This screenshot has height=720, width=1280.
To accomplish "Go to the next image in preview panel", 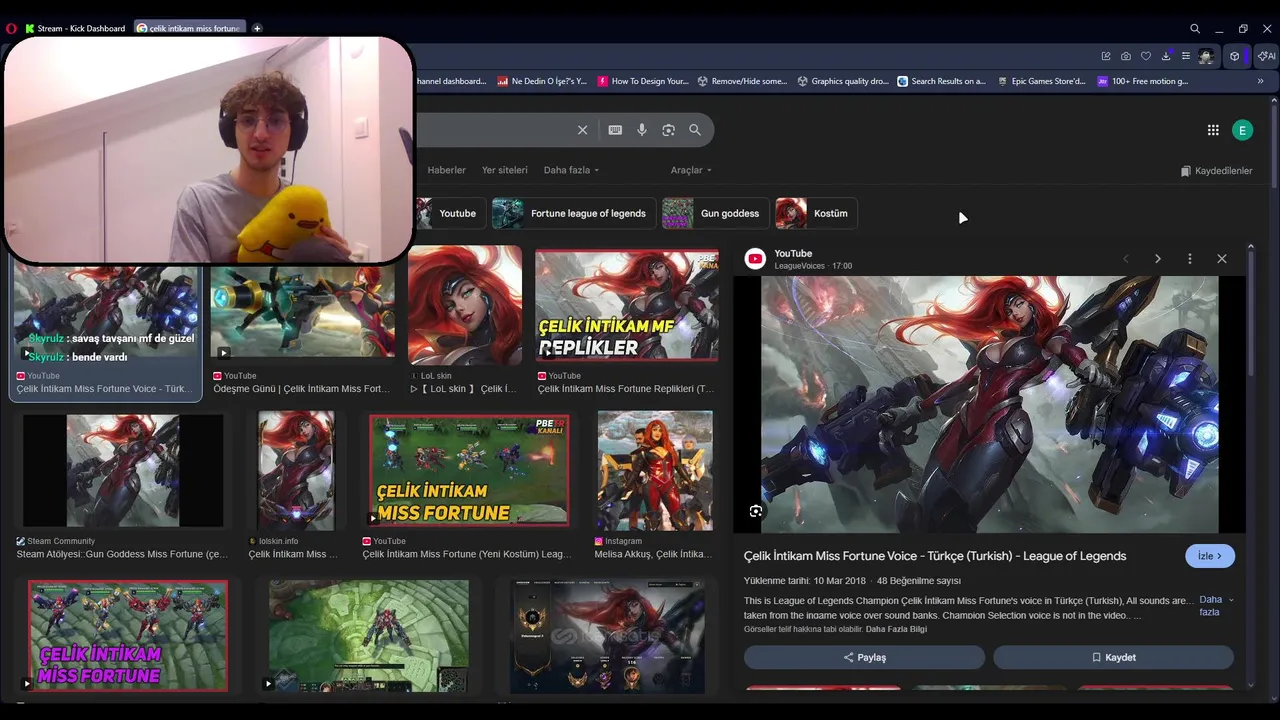I will click(x=1158, y=258).
